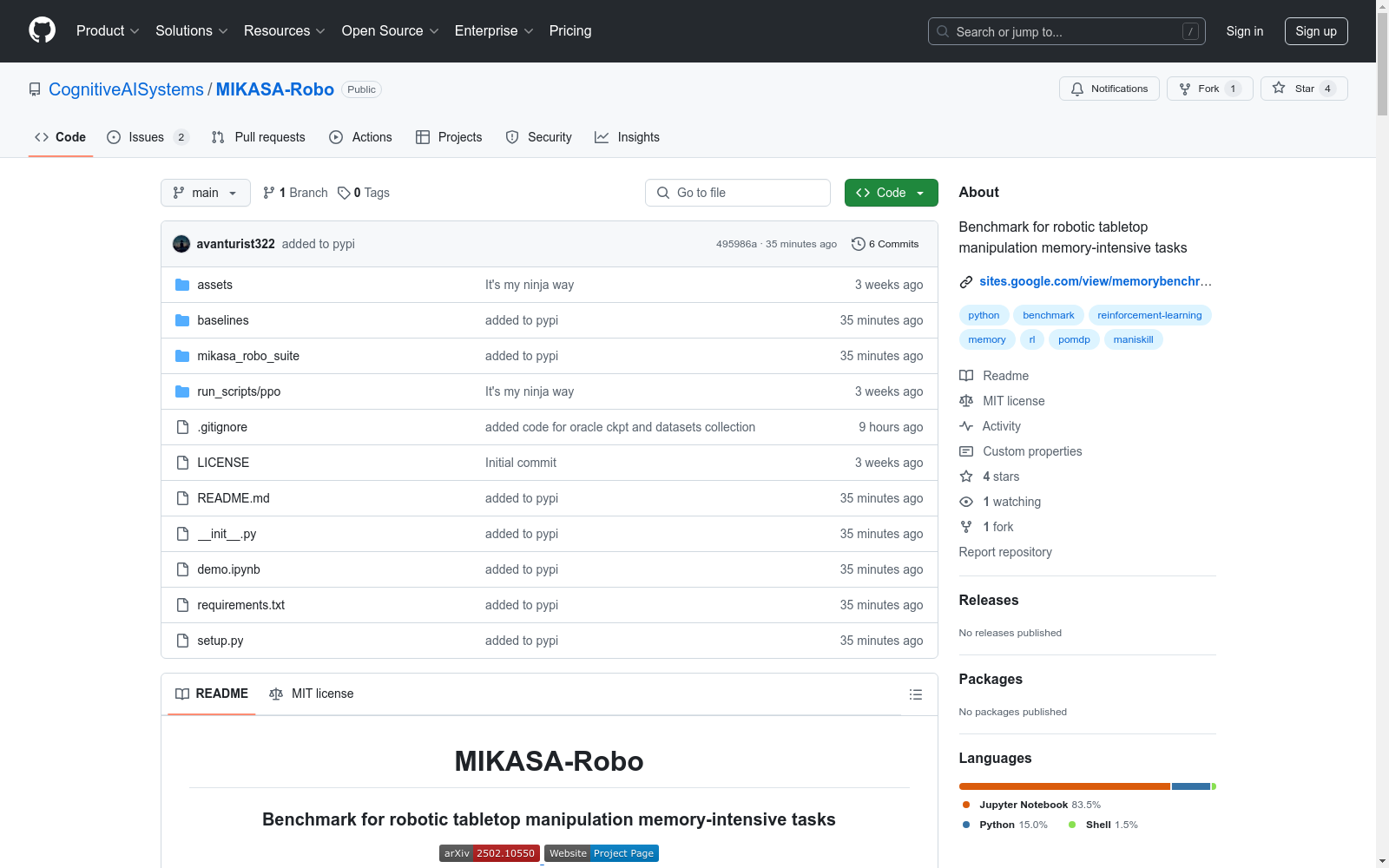Open the README outline list icon
The image size is (1389, 868).
coord(915,694)
